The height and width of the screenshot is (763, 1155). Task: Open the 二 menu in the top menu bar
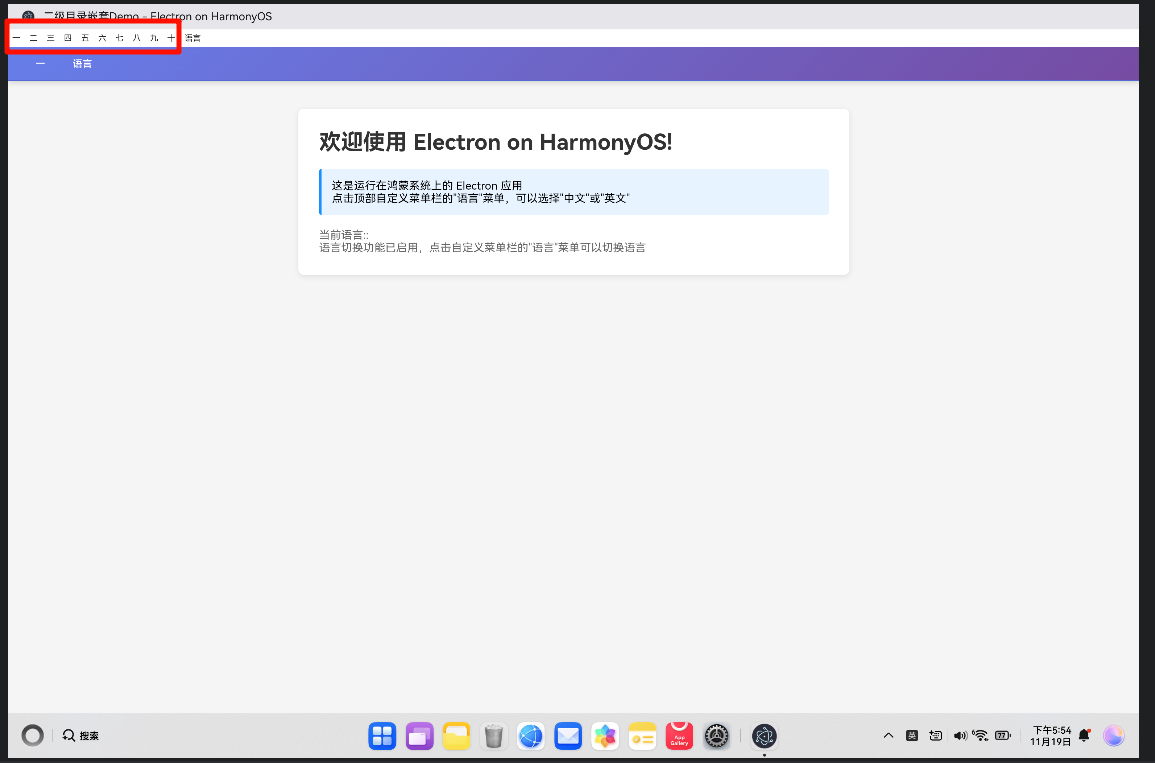(33, 38)
